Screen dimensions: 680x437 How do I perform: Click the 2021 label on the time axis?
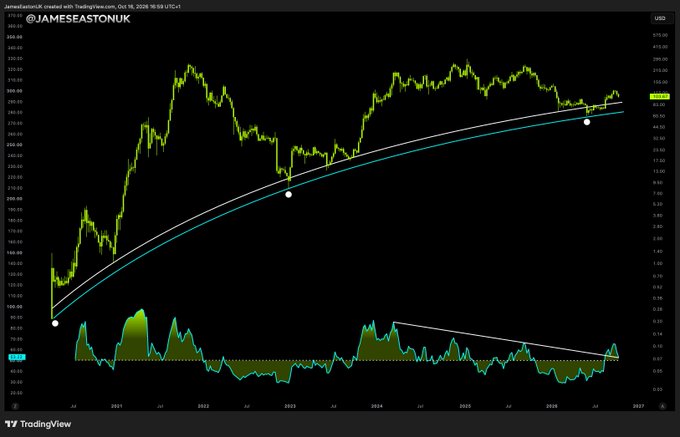coord(117,406)
